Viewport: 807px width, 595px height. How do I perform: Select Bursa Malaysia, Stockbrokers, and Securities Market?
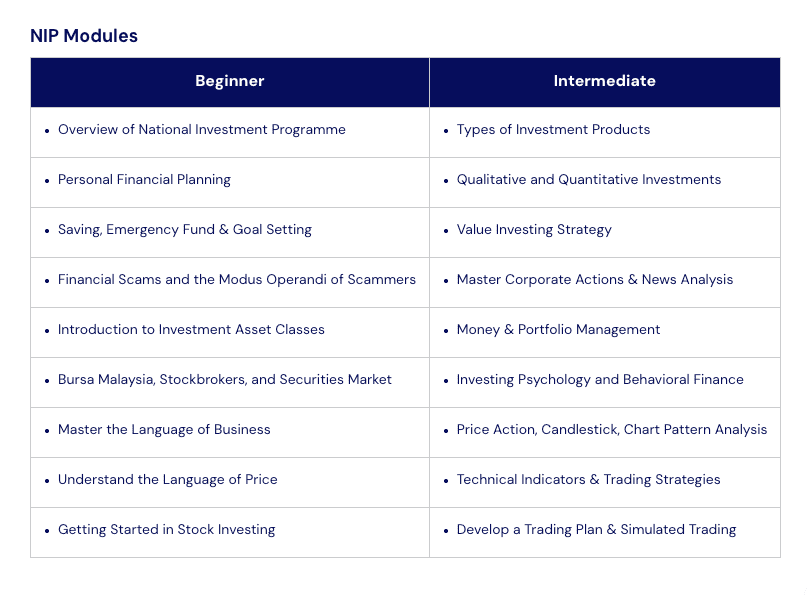225,380
